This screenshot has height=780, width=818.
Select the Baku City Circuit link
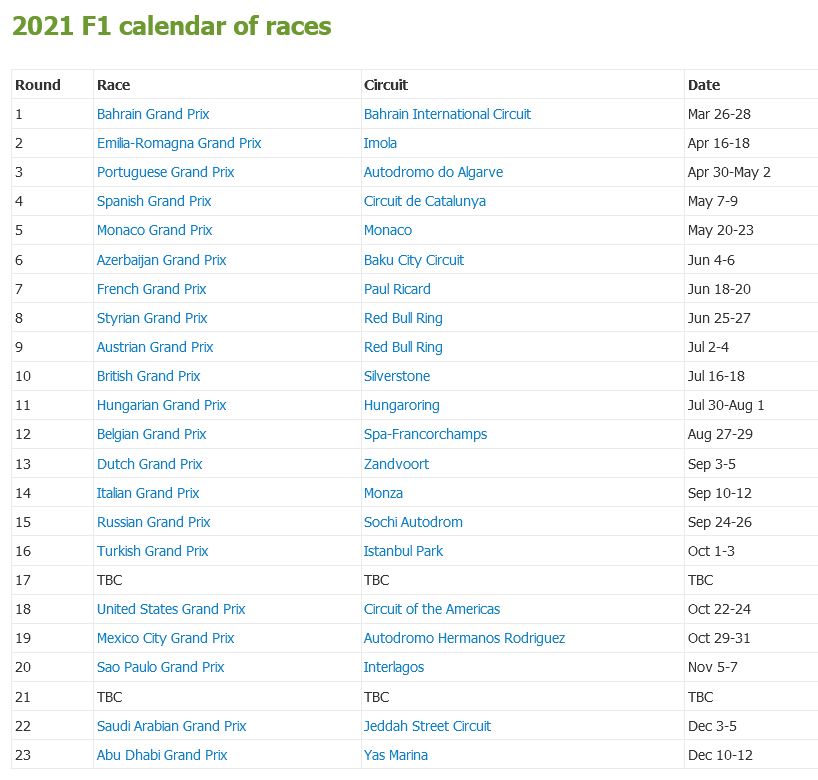click(x=414, y=260)
